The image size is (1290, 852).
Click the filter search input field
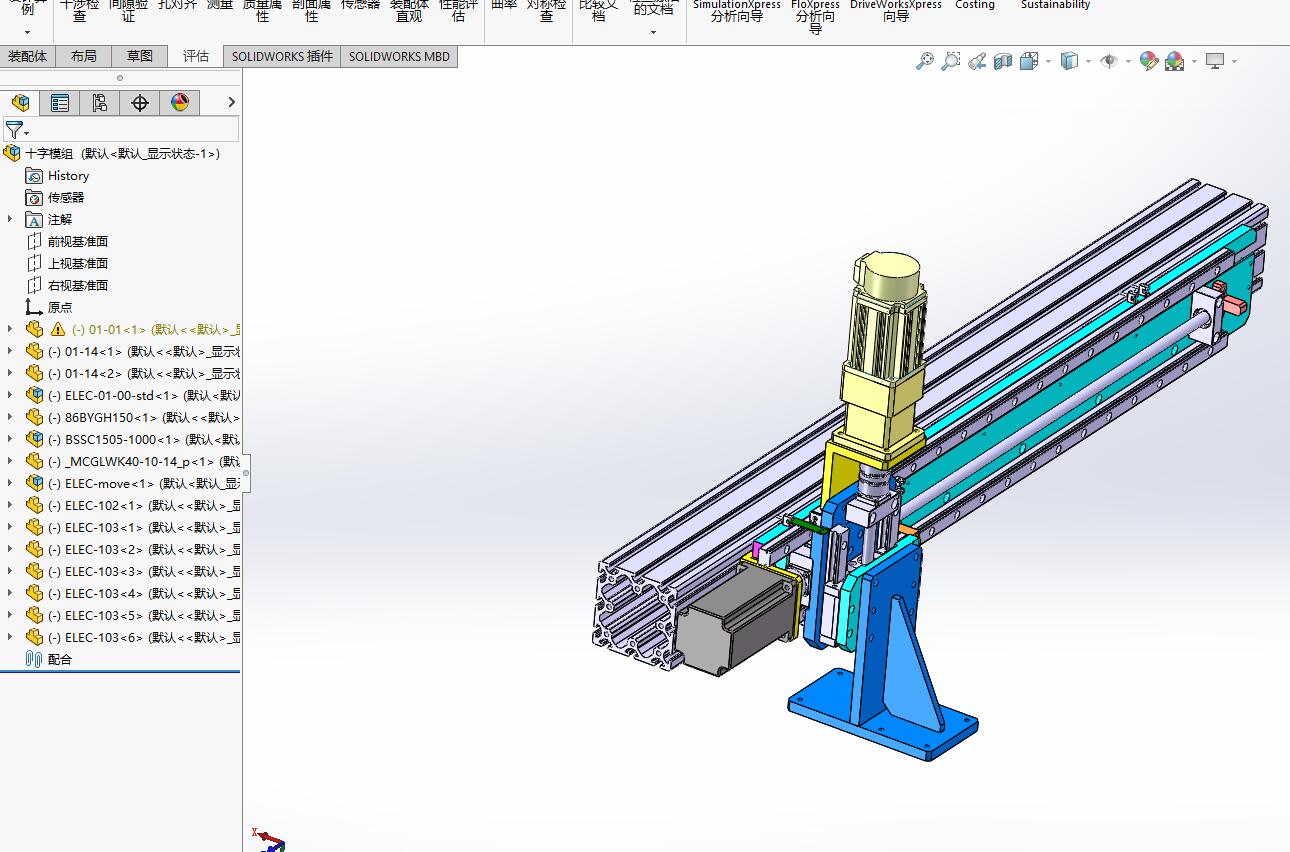pos(135,129)
